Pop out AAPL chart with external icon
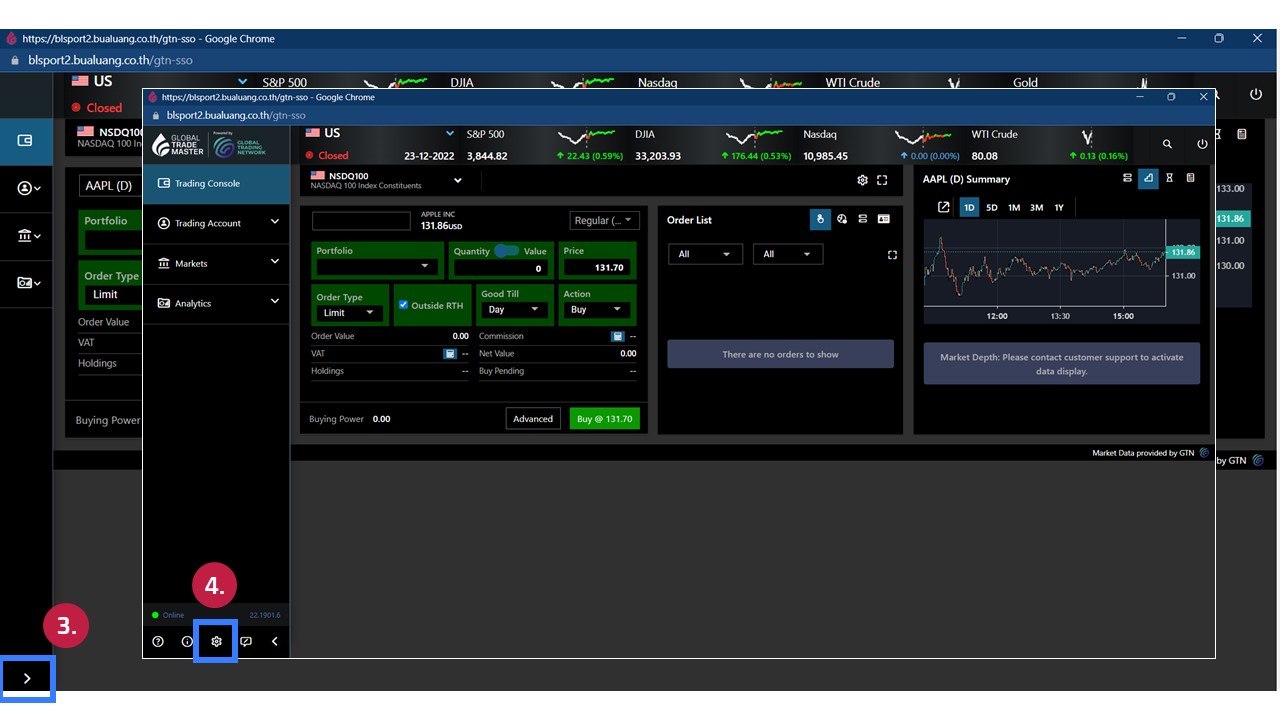 [x=943, y=207]
